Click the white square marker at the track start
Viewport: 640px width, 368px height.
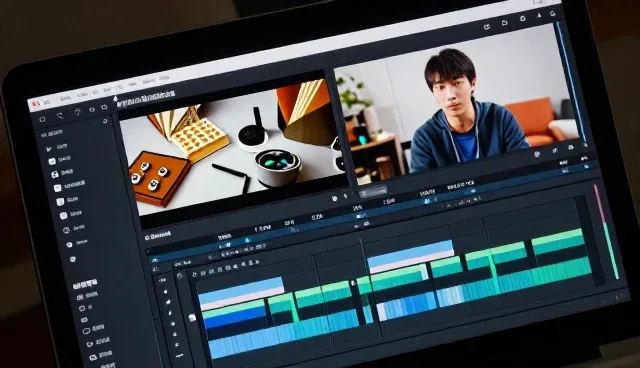coord(192,317)
